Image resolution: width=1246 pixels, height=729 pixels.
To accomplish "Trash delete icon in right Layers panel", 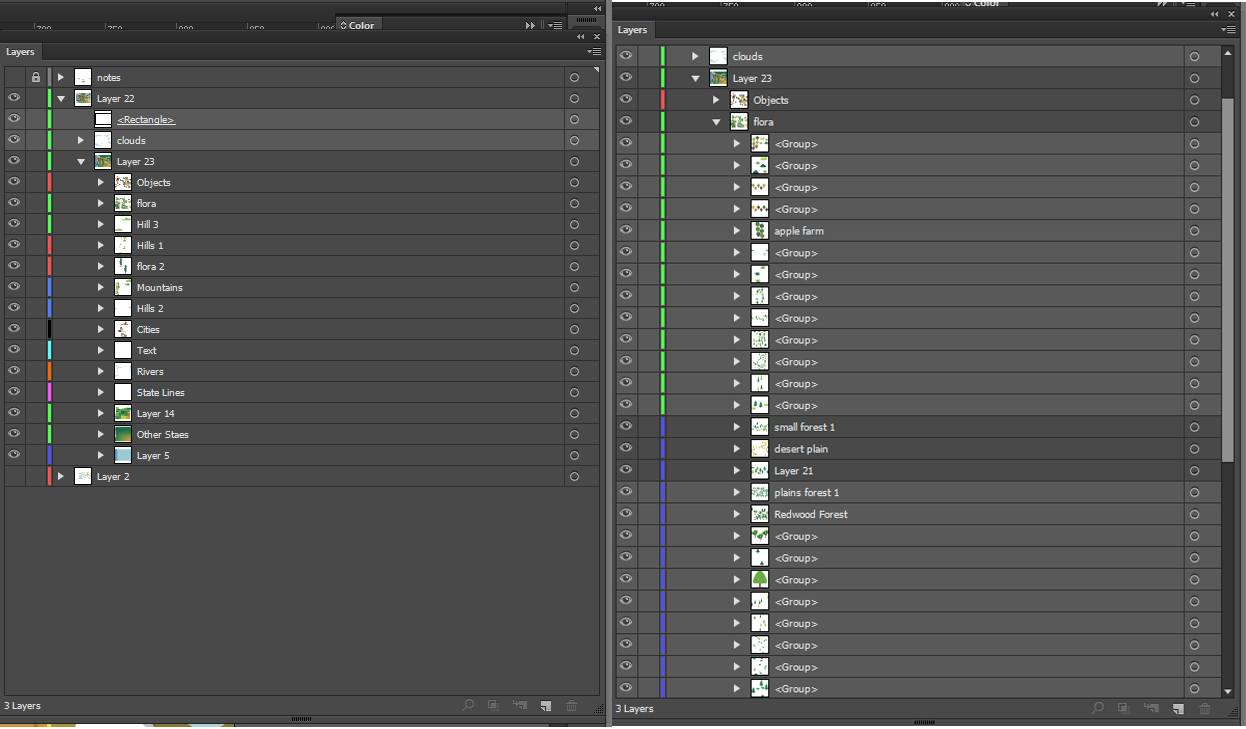I will [x=1205, y=708].
